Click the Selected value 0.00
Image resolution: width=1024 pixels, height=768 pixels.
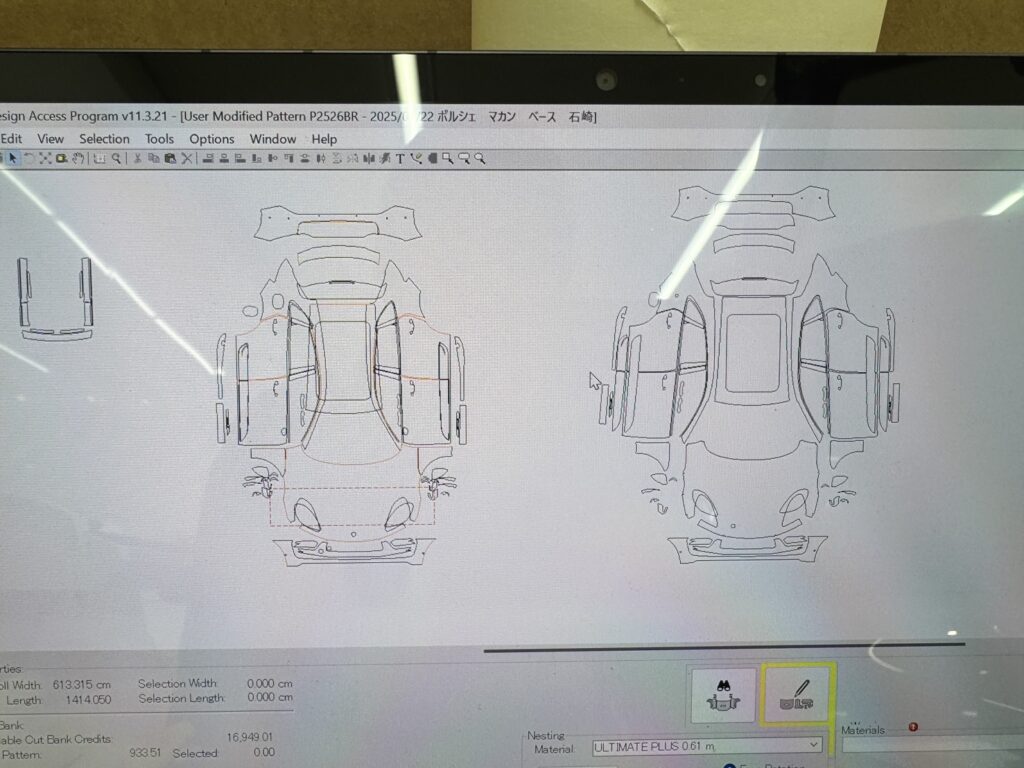pos(264,752)
